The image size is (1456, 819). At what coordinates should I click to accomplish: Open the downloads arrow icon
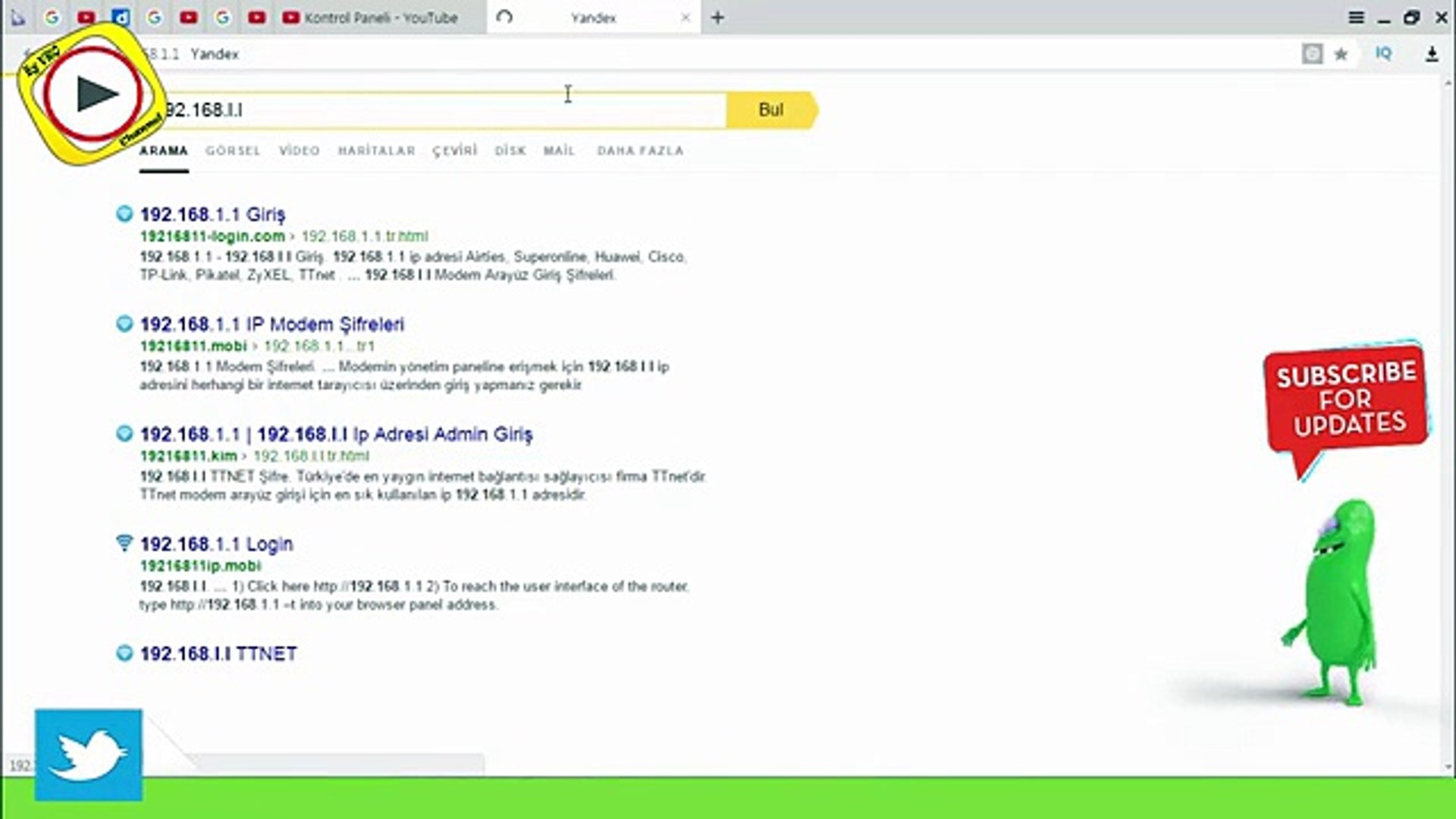coord(1432,54)
